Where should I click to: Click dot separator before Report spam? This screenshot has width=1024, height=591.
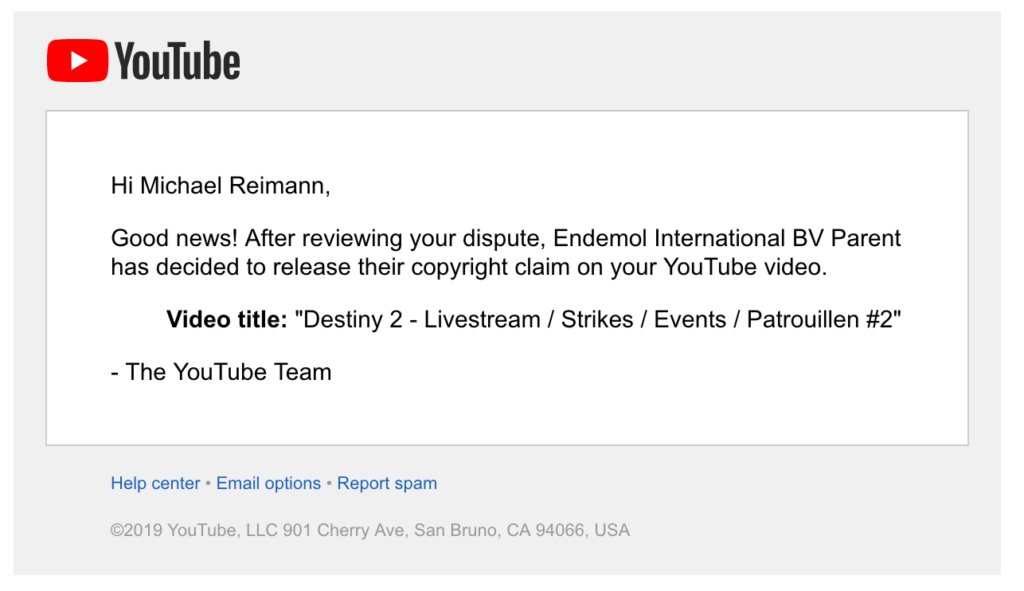329,484
